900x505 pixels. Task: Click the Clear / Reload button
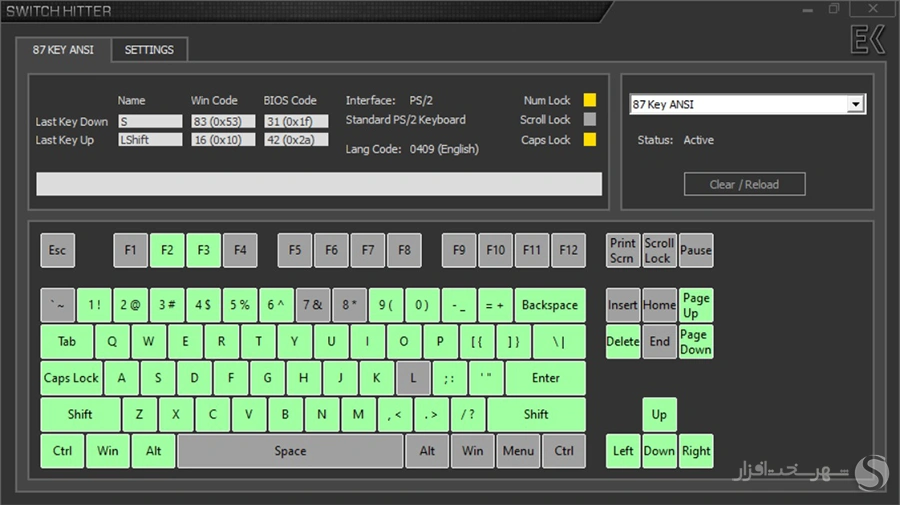tap(744, 184)
